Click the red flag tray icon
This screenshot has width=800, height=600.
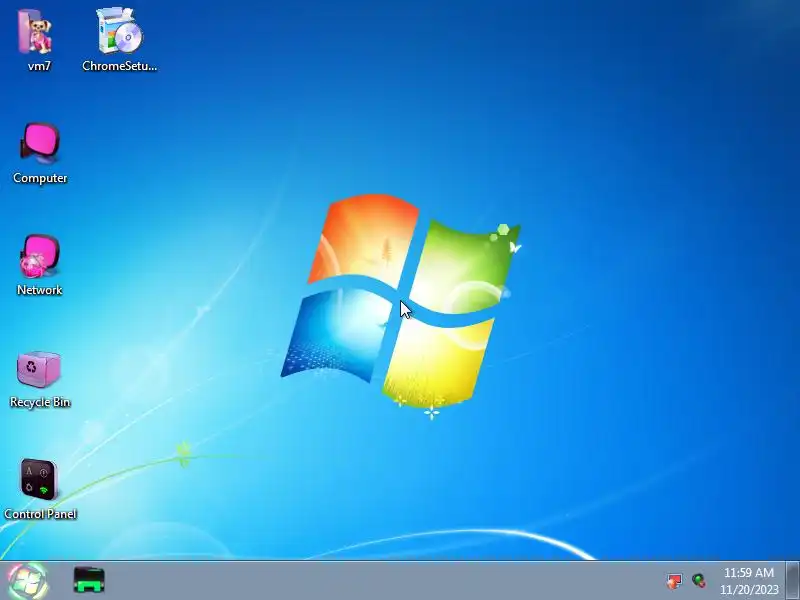click(674, 581)
